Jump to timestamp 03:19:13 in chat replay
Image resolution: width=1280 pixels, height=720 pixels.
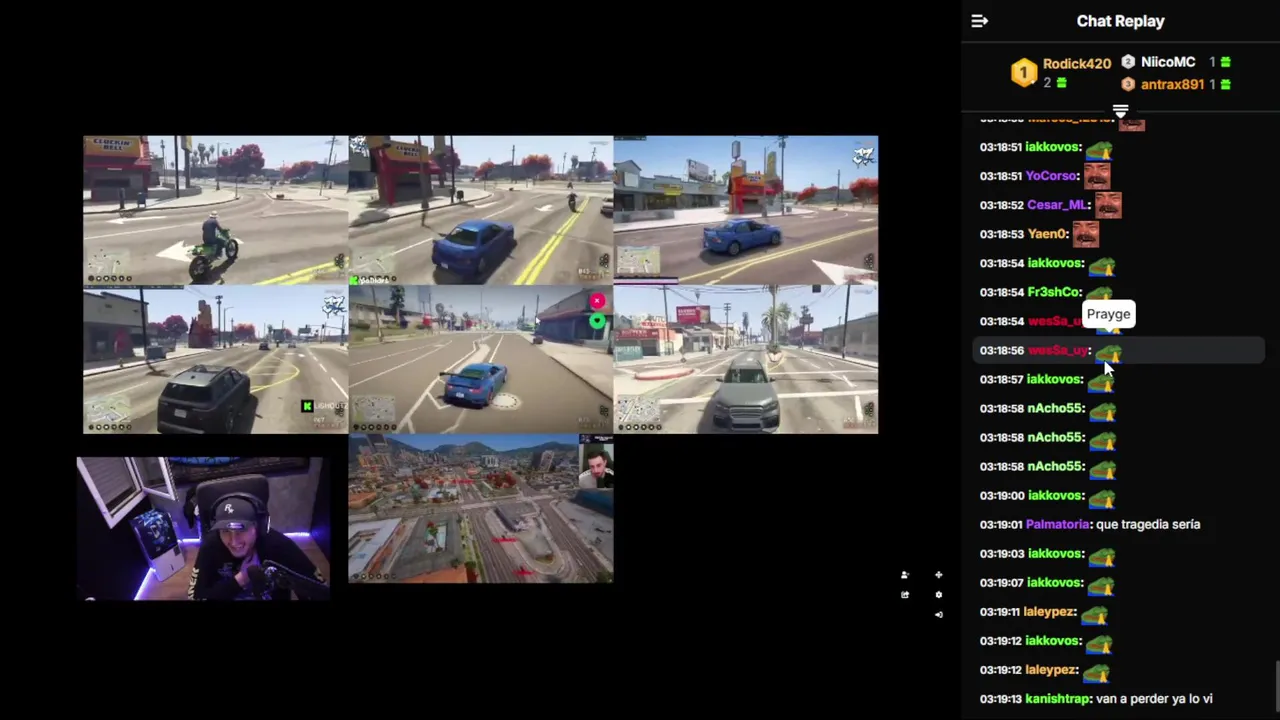point(1001,698)
